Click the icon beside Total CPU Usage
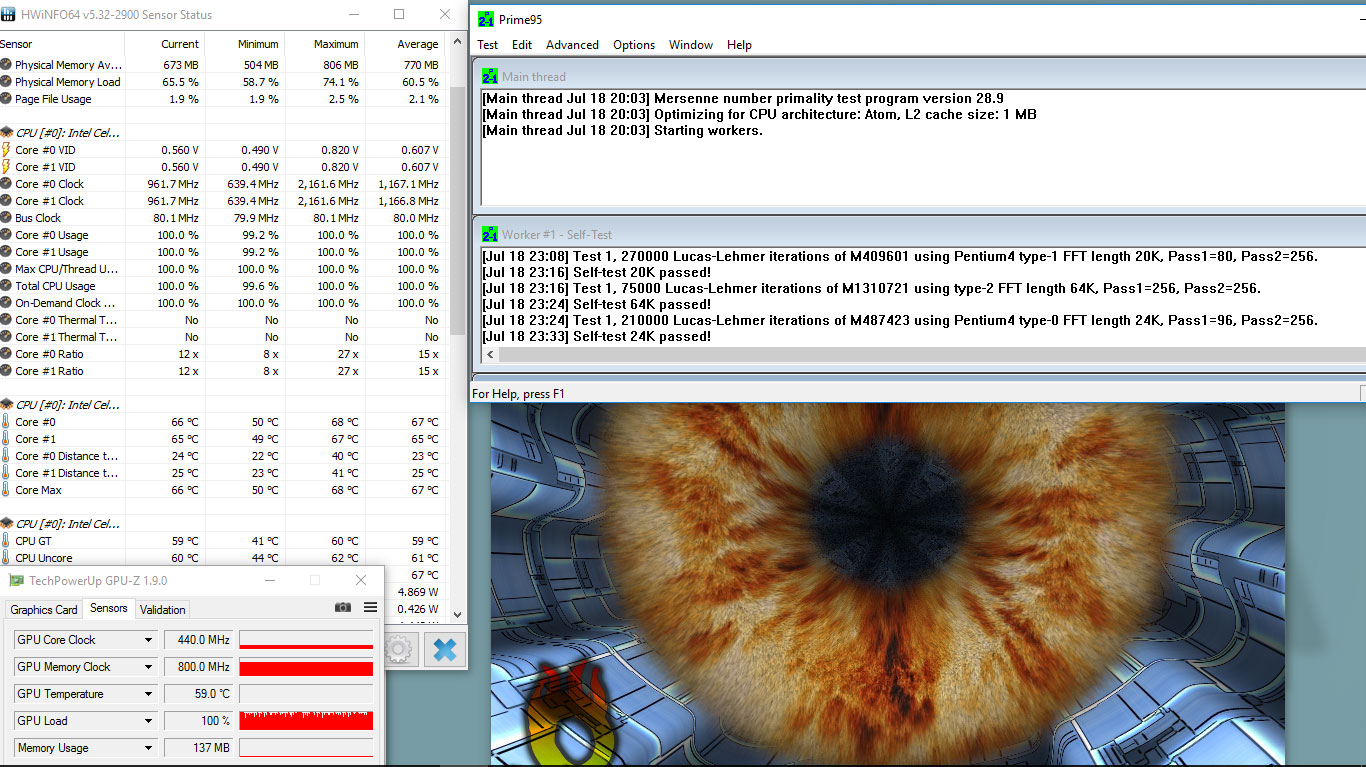 click(6, 286)
